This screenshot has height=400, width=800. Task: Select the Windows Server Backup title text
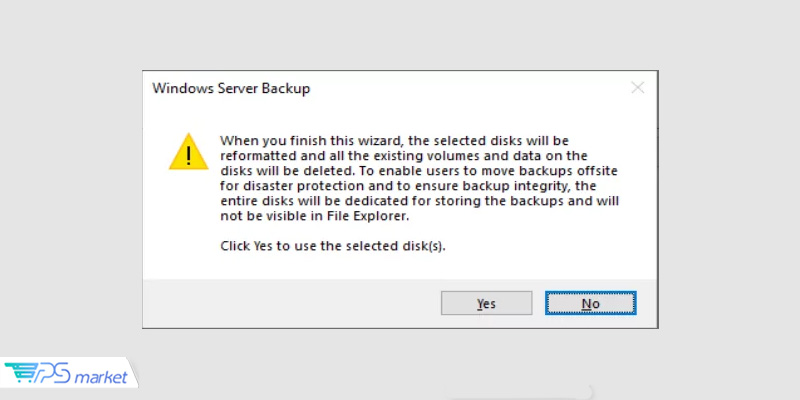231,88
